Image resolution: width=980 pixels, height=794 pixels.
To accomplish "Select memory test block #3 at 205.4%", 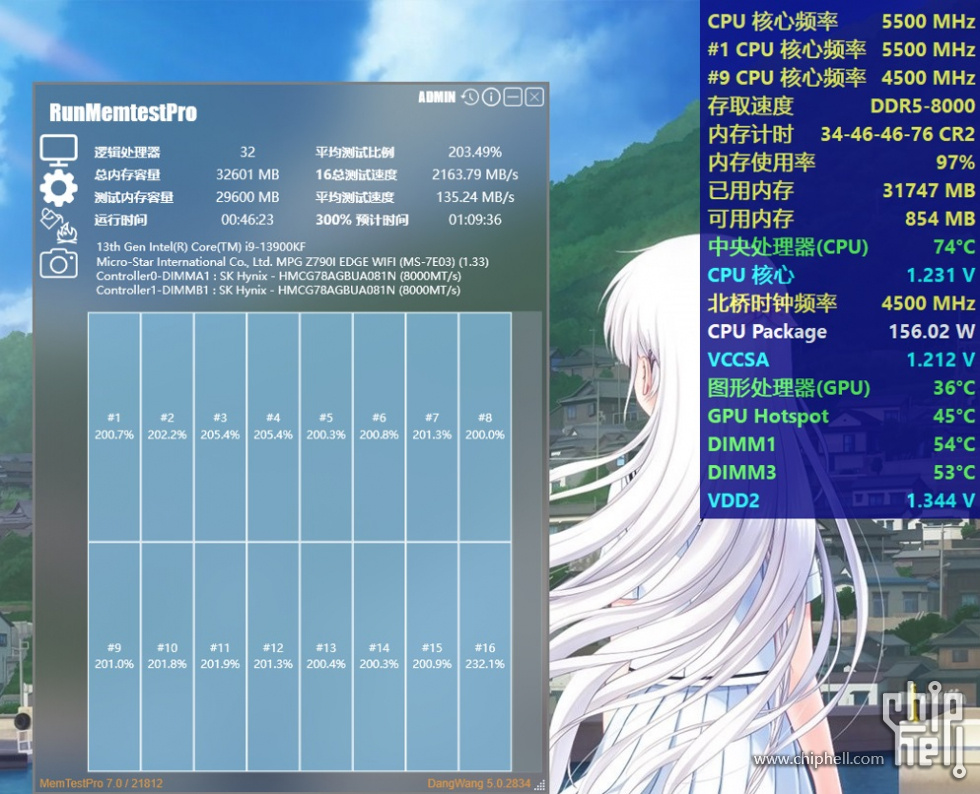I will (220, 427).
